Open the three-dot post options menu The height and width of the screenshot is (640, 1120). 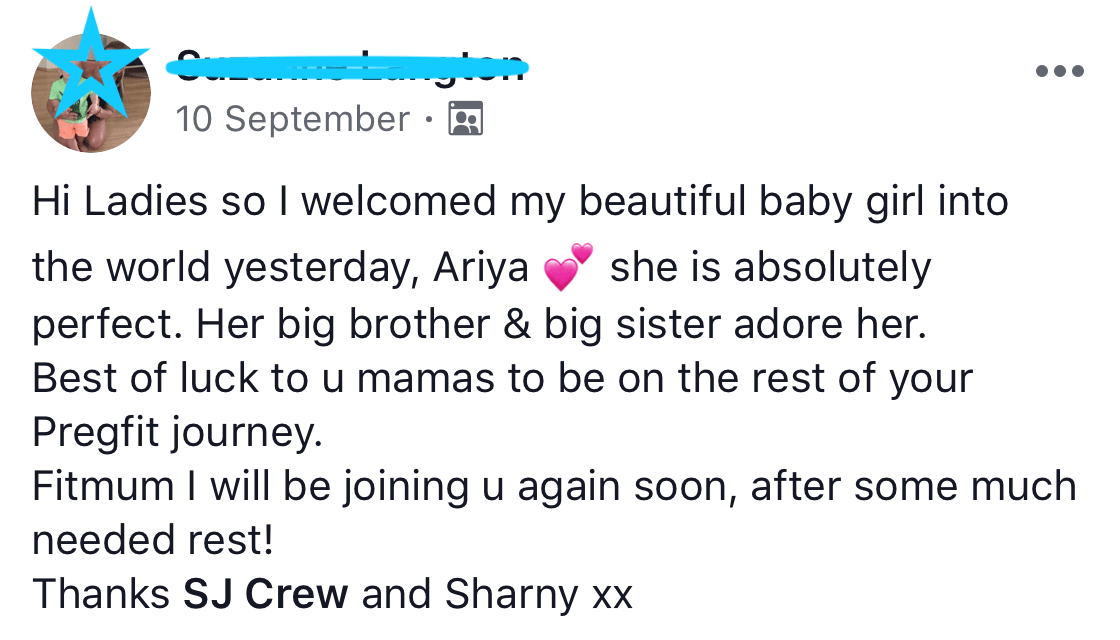1060,71
